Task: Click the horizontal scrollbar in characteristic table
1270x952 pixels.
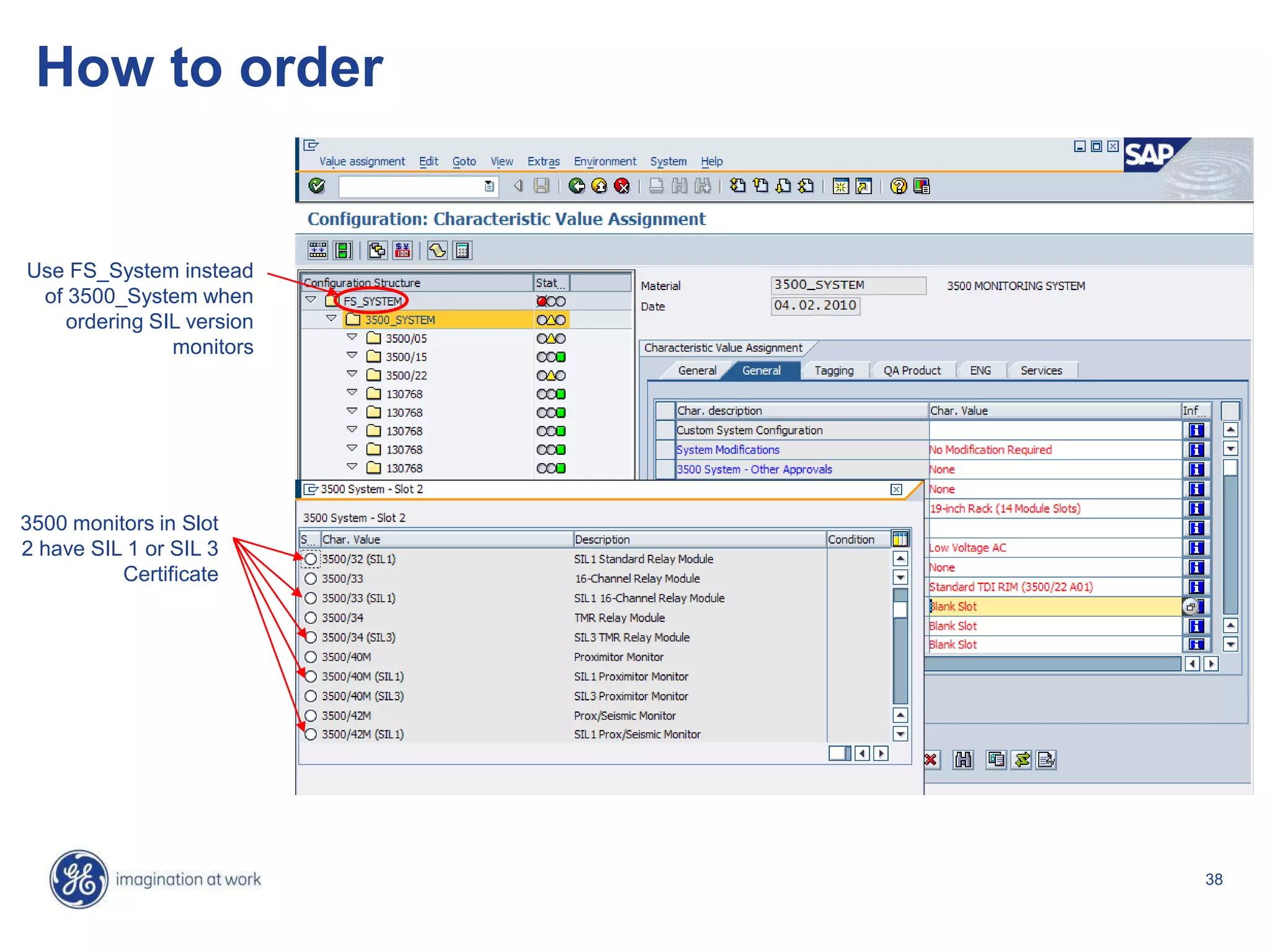Action: pyautogui.click(x=1053, y=664)
